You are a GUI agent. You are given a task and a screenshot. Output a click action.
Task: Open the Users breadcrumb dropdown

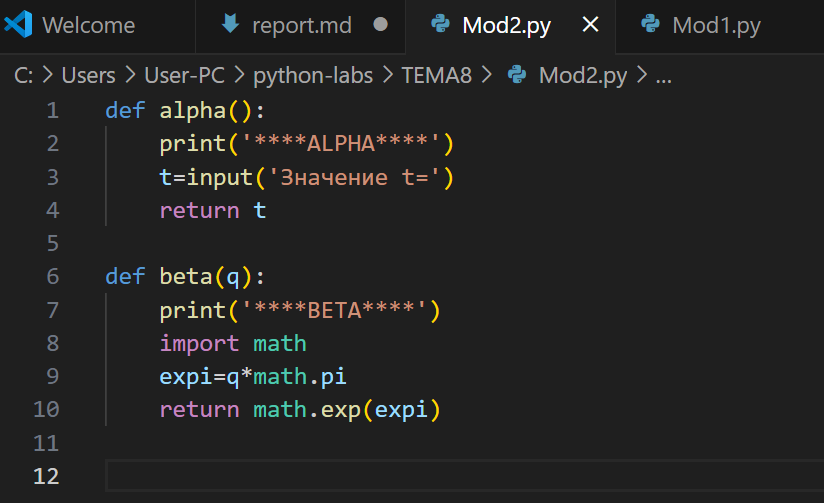click(88, 75)
